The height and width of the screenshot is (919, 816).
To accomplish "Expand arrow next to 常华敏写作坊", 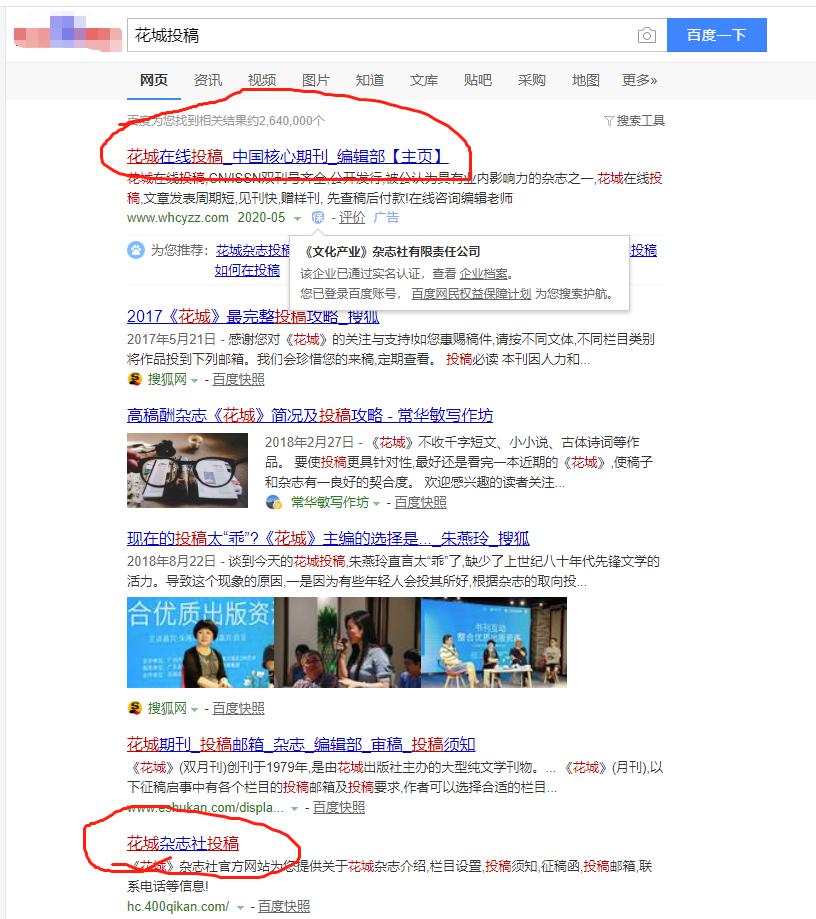I will point(376,503).
